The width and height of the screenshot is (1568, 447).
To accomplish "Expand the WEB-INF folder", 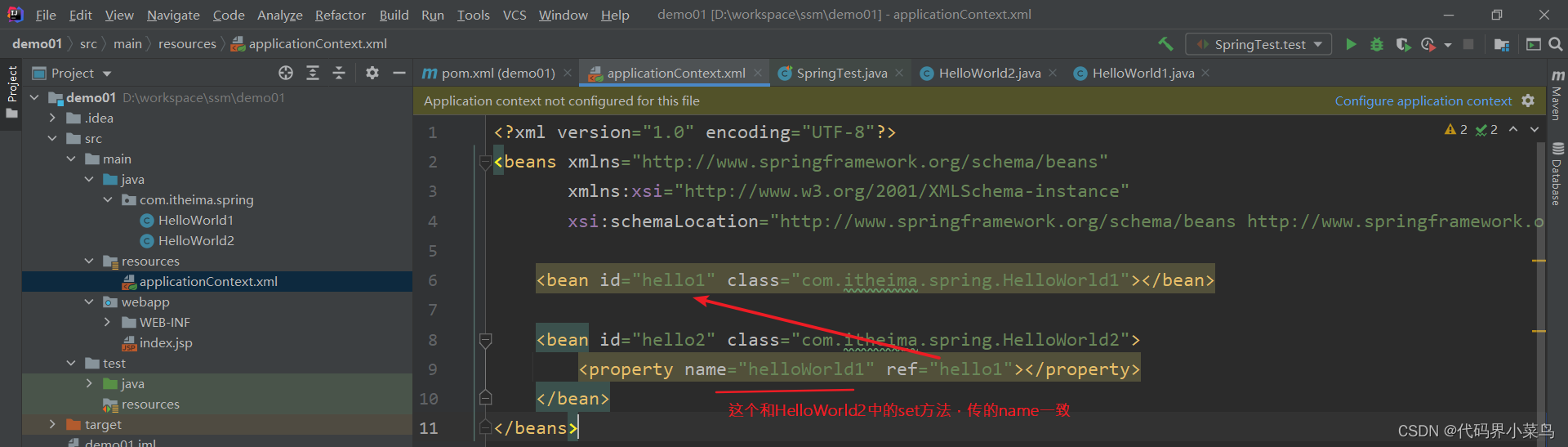I will click(108, 322).
